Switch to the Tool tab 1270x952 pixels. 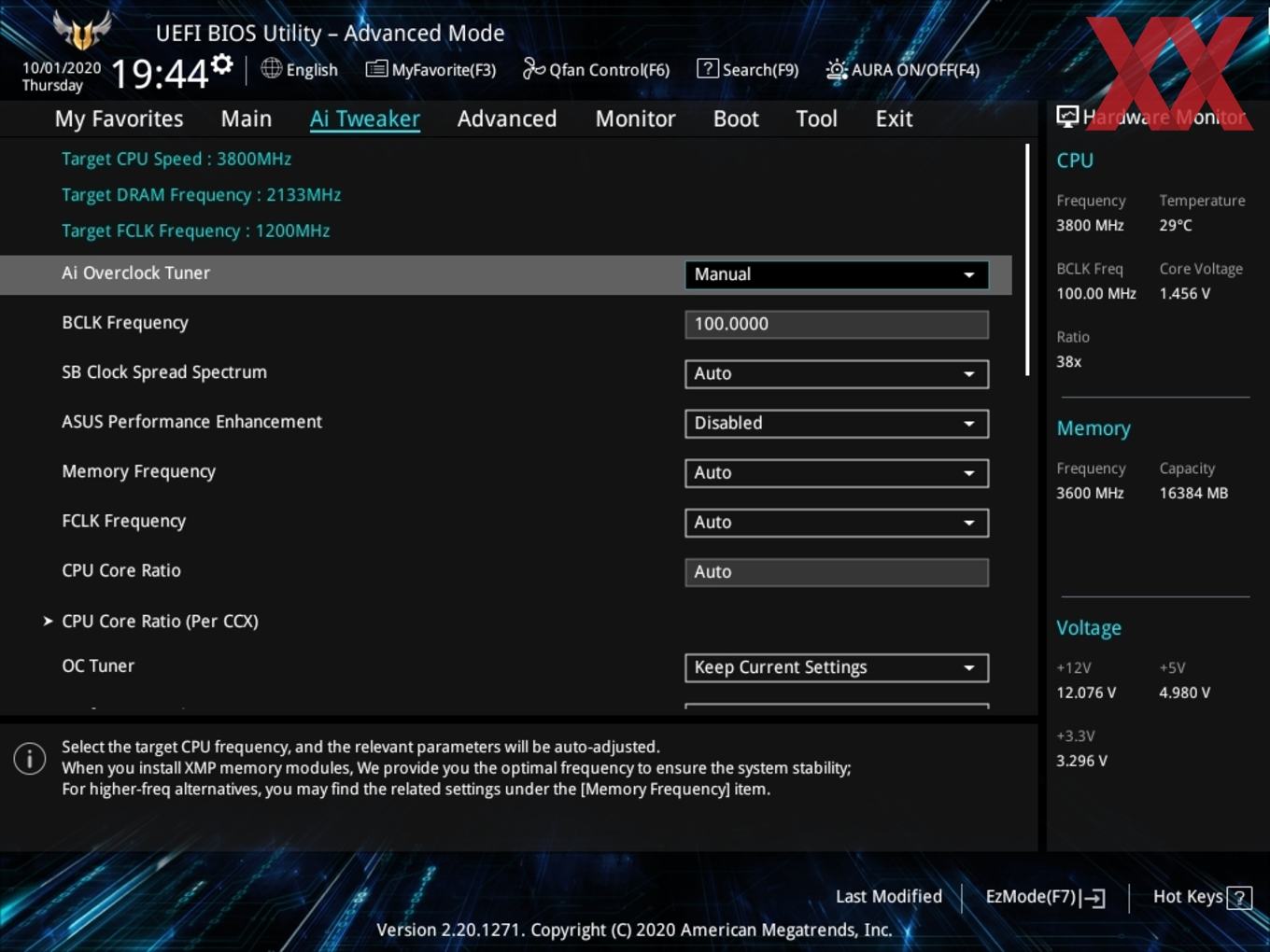click(x=816, y=119)
